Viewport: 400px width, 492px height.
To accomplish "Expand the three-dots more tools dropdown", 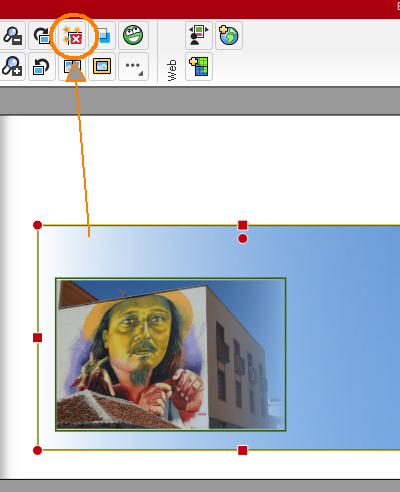I will click(x=133, y=66).
